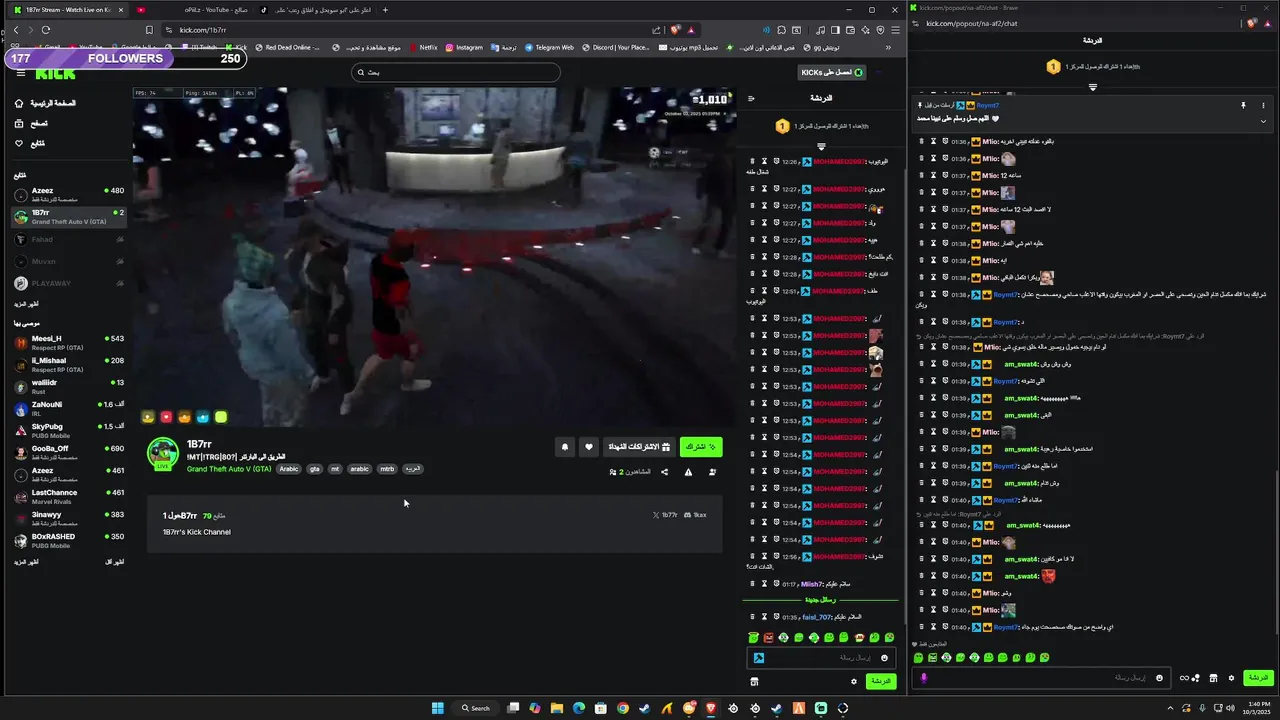This screenshot has height=720, width=1280.
Task: Open settings gear in popout chat window
Action: (x=1231, y=678)
